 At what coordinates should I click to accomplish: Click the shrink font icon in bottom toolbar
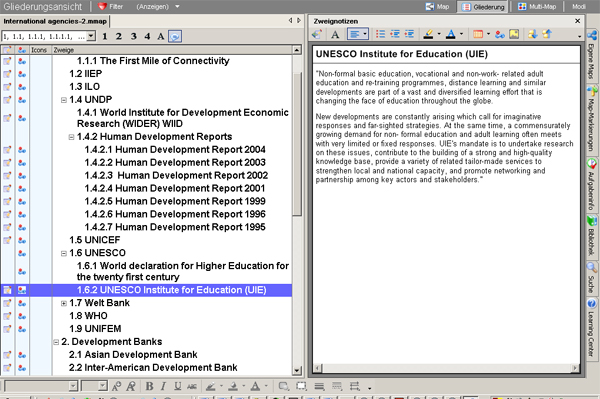(131, 386)
